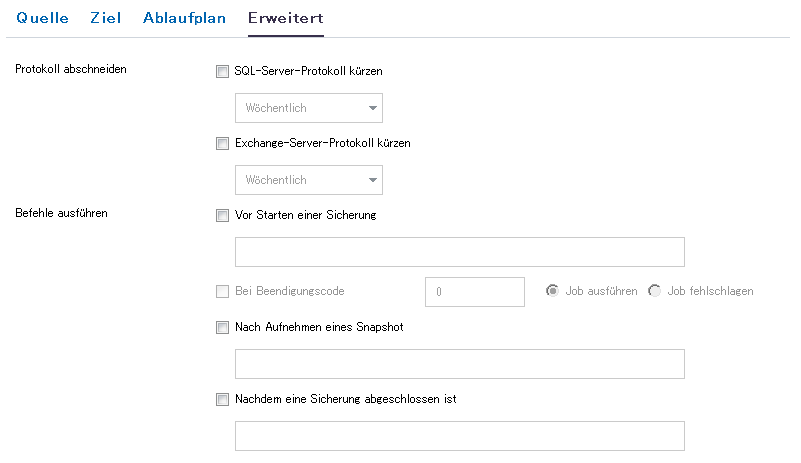Go to the Ablaufplan tab
Image resolution: width=801 pixels, height=463 pixels.
184,18
